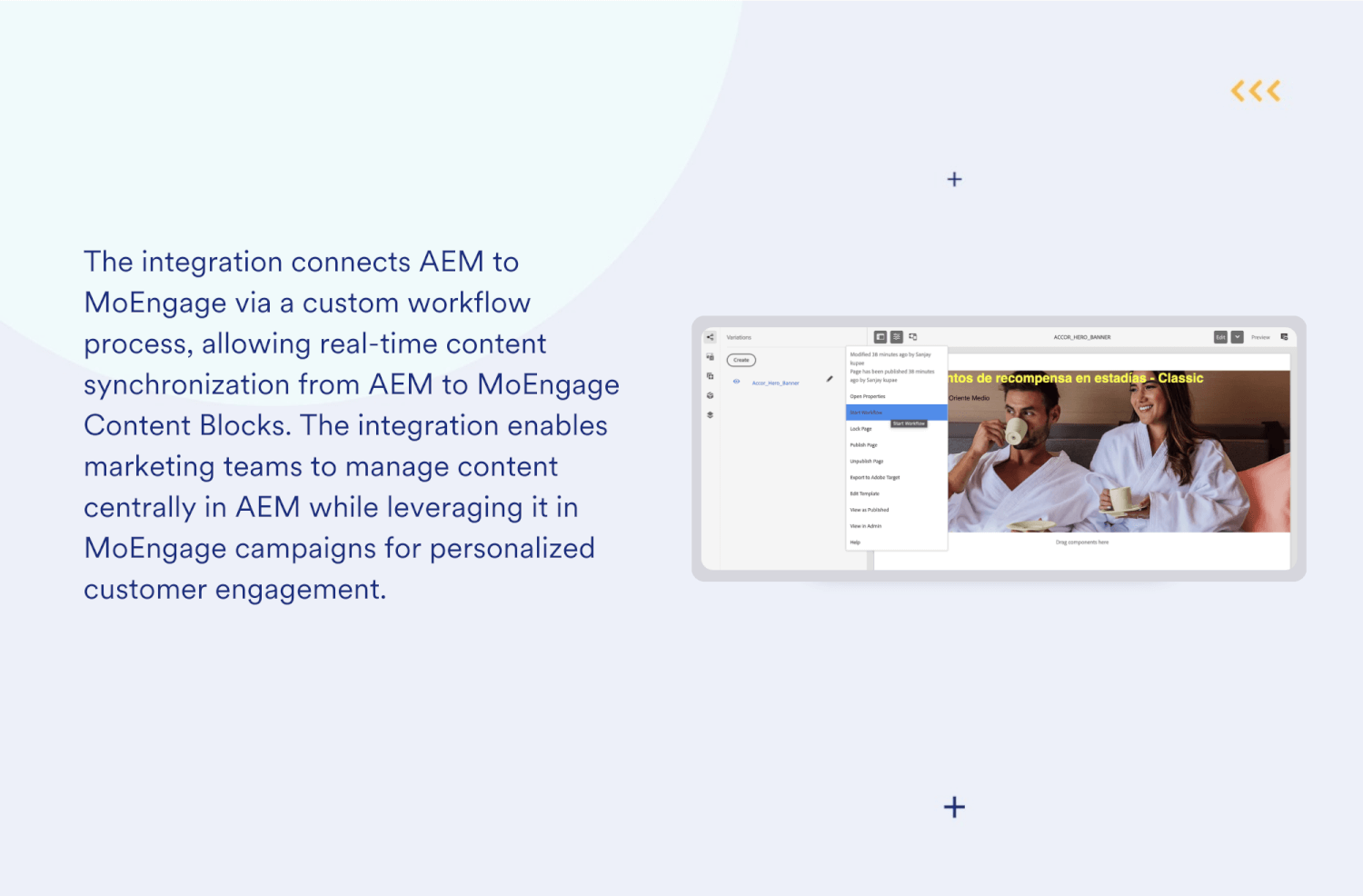Screen dimensions: 1363x896
Task: Open the chevron dropdown next to Edit
Action: (x=1238, y=336)
